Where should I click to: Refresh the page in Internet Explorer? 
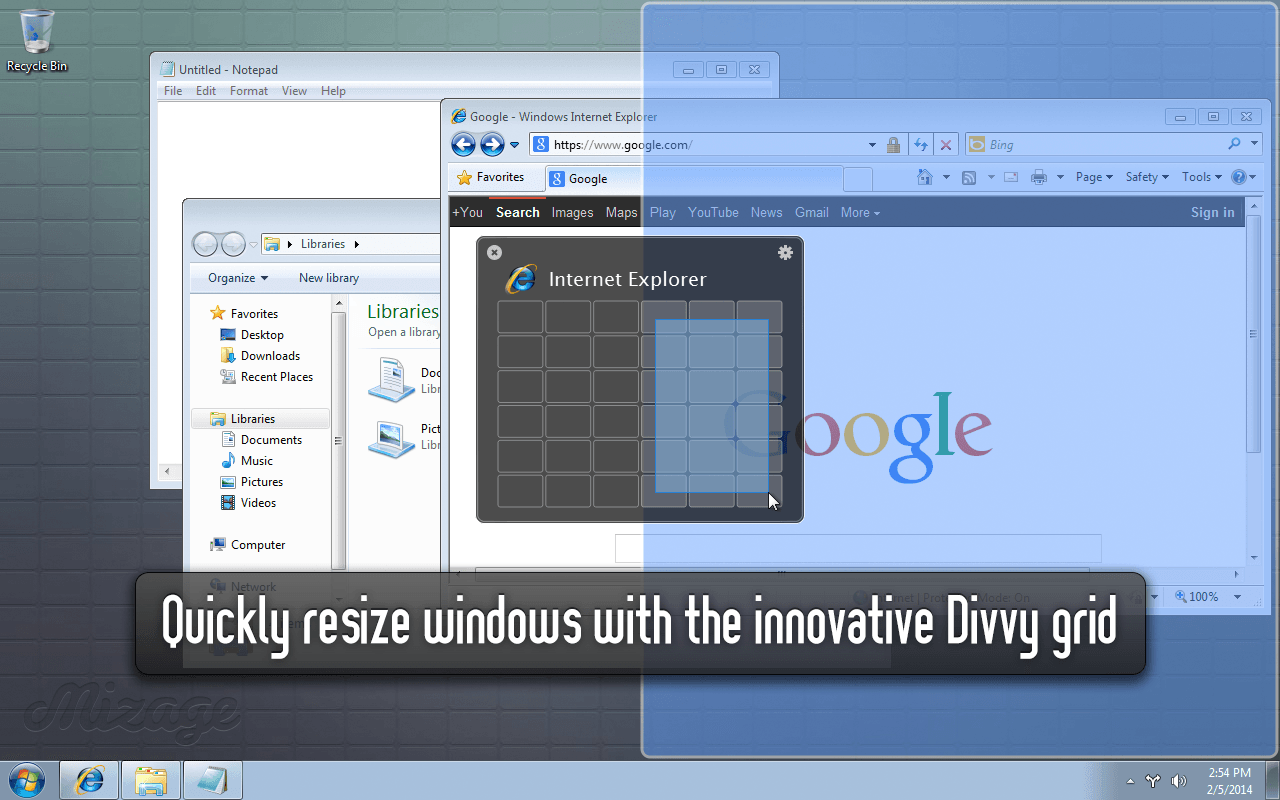pyautogui.click(x=921, y=145)
